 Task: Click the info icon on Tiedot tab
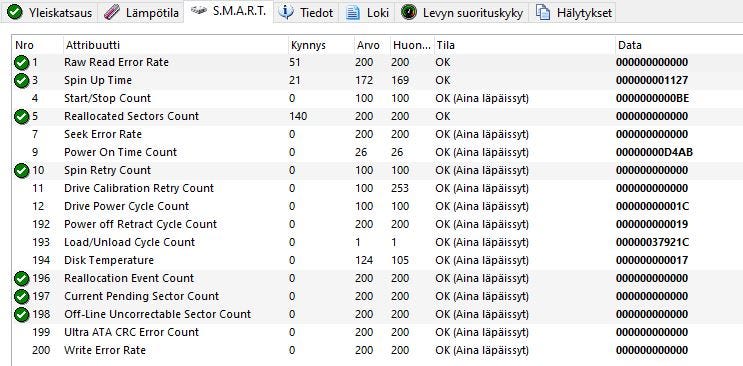coord(286,12)
